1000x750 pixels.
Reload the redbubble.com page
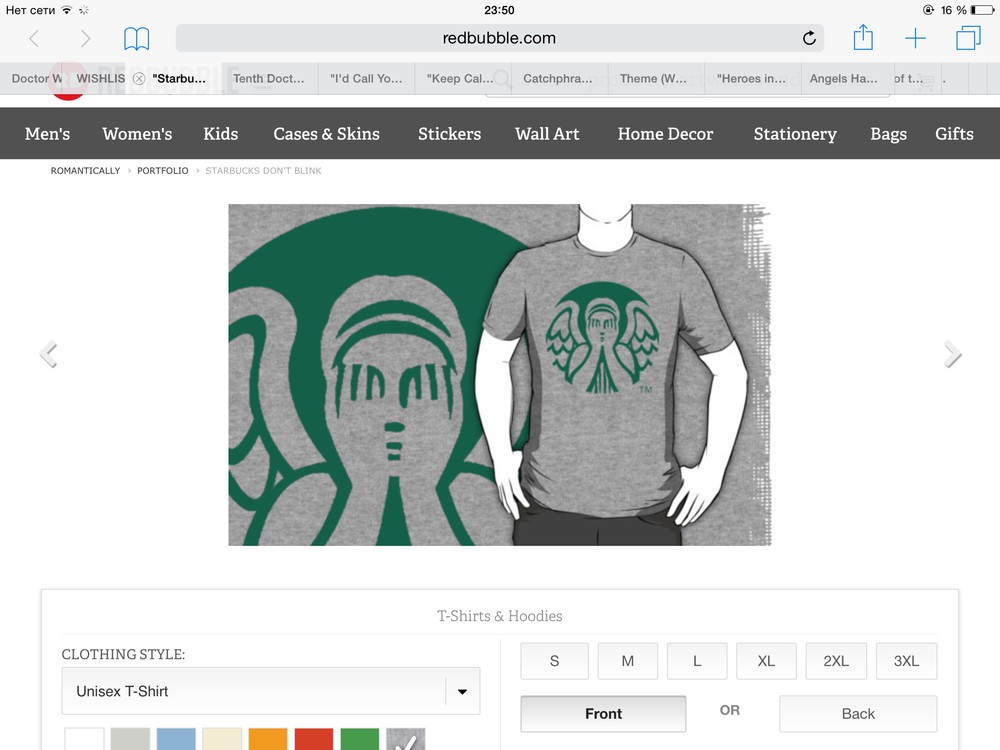809,38
